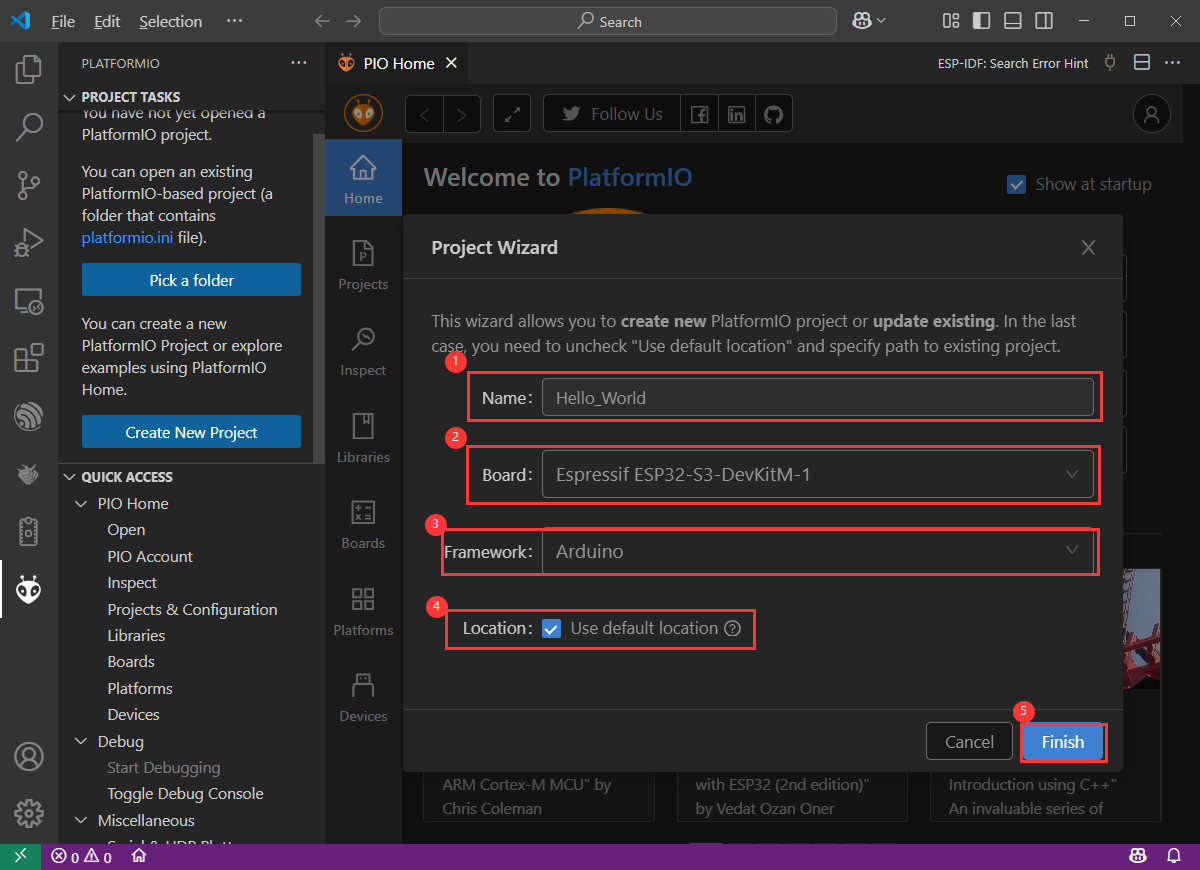The height and width of the screenshot is (870, 1200).
Task: Open the Framework dropdown
Action: click(818, 551)
